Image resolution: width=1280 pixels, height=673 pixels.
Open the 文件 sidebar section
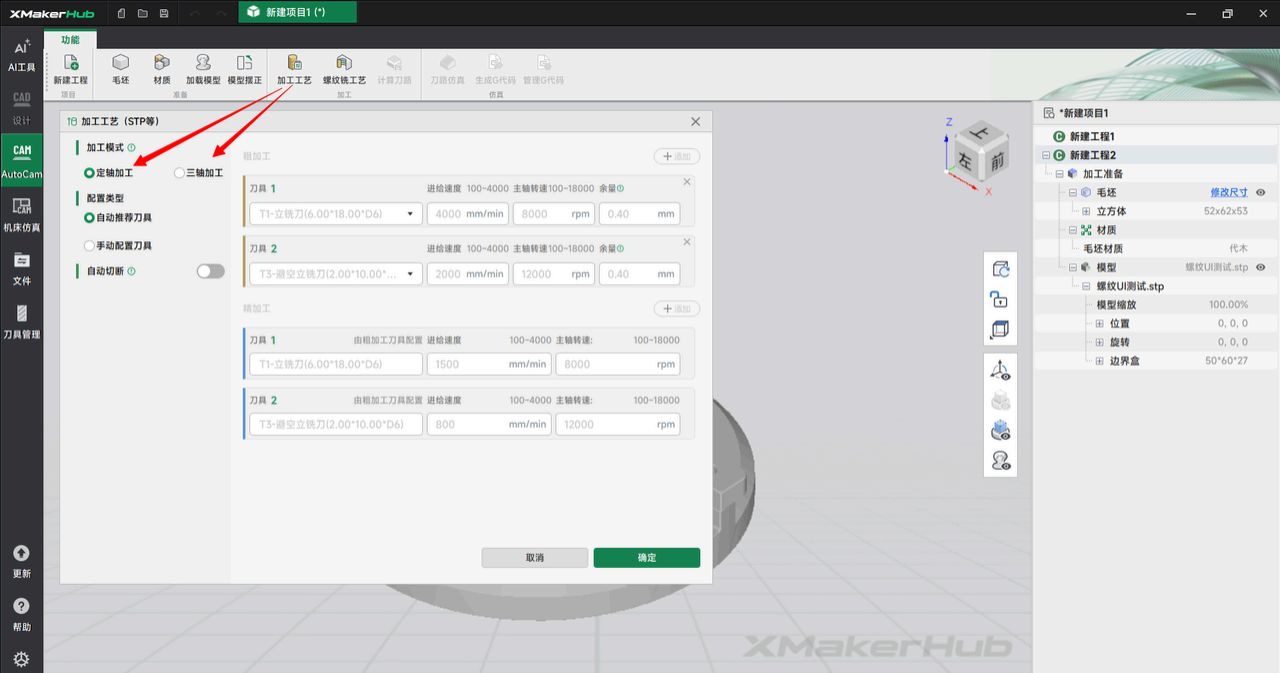(x=21, y=269)
